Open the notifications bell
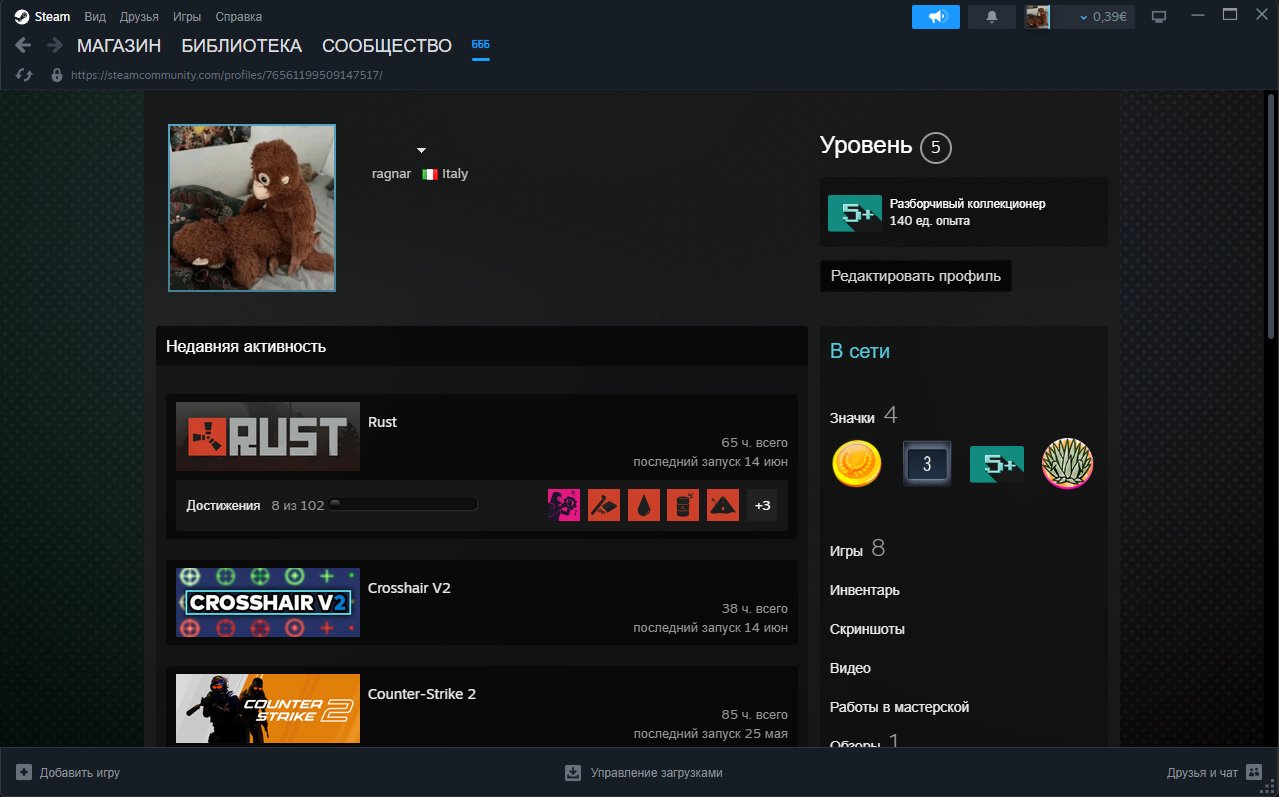 click(x=992, y=17)
